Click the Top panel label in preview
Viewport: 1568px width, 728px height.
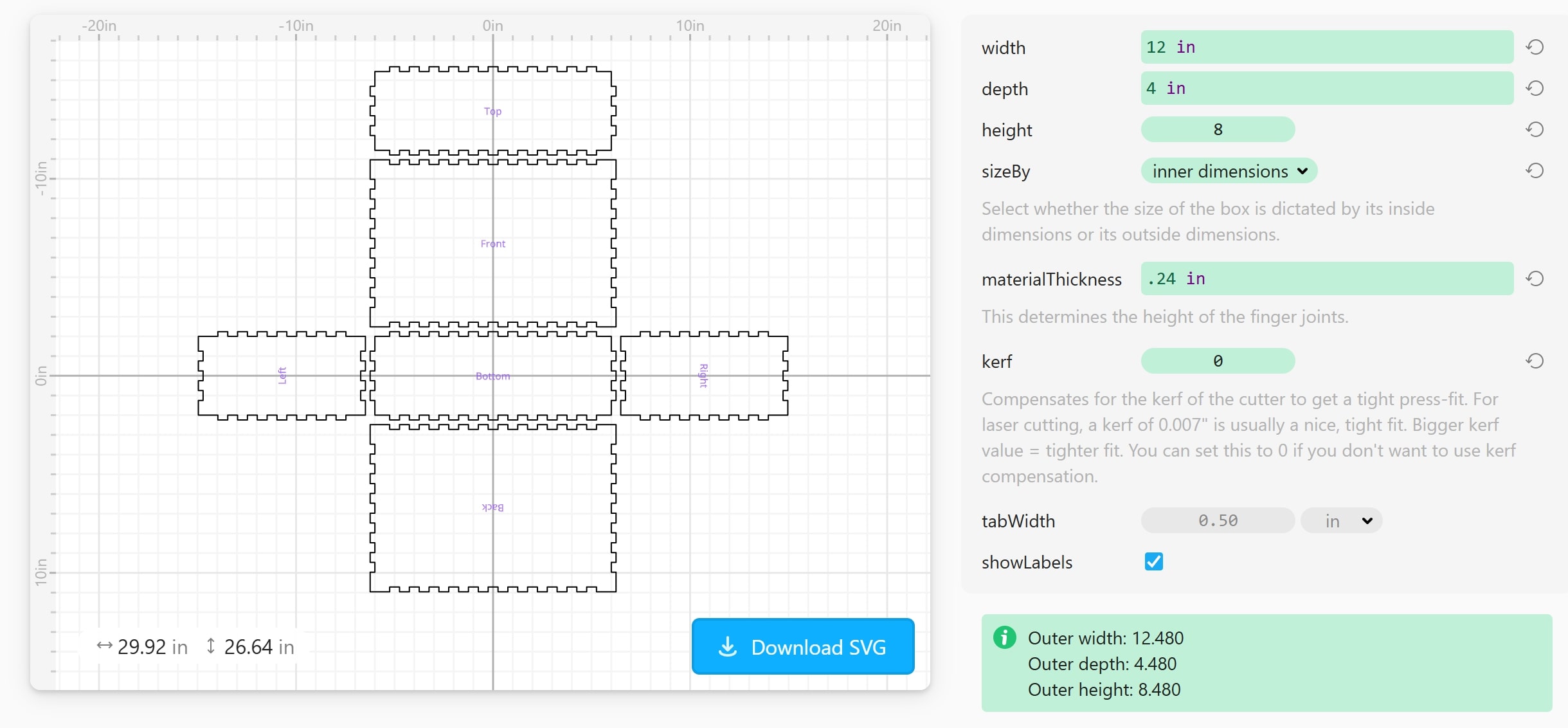pyautogui.click(x=492, y=111)
